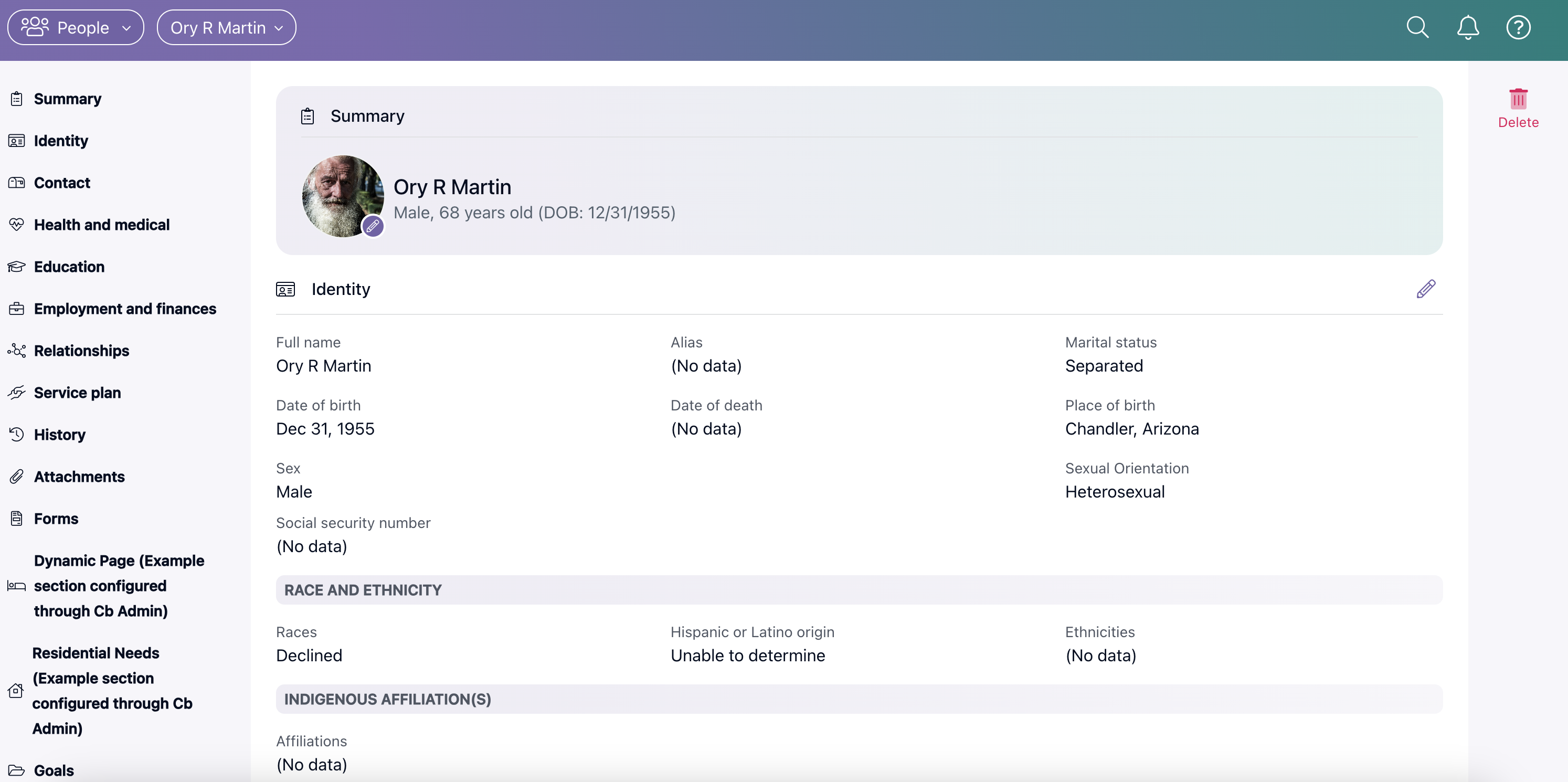Select the Health and medical heart icon
The image size is (1568, 782).
click(x=16, y=224)
